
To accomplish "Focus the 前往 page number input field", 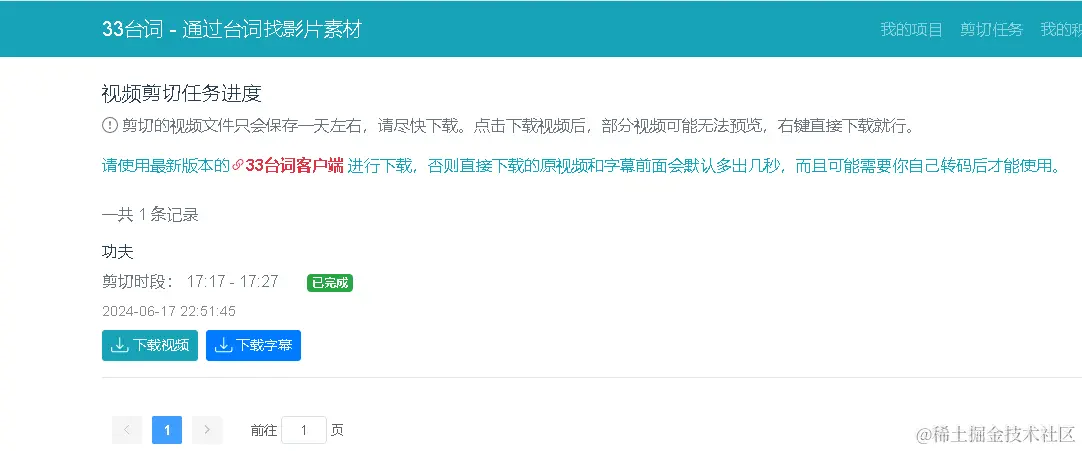I will tap(304, 430).
